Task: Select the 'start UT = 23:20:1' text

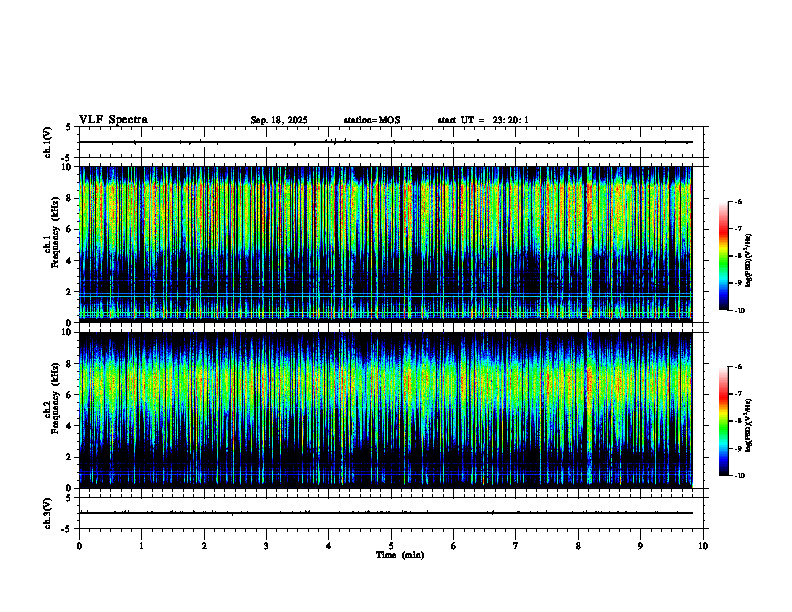Action: click(483, 120)
